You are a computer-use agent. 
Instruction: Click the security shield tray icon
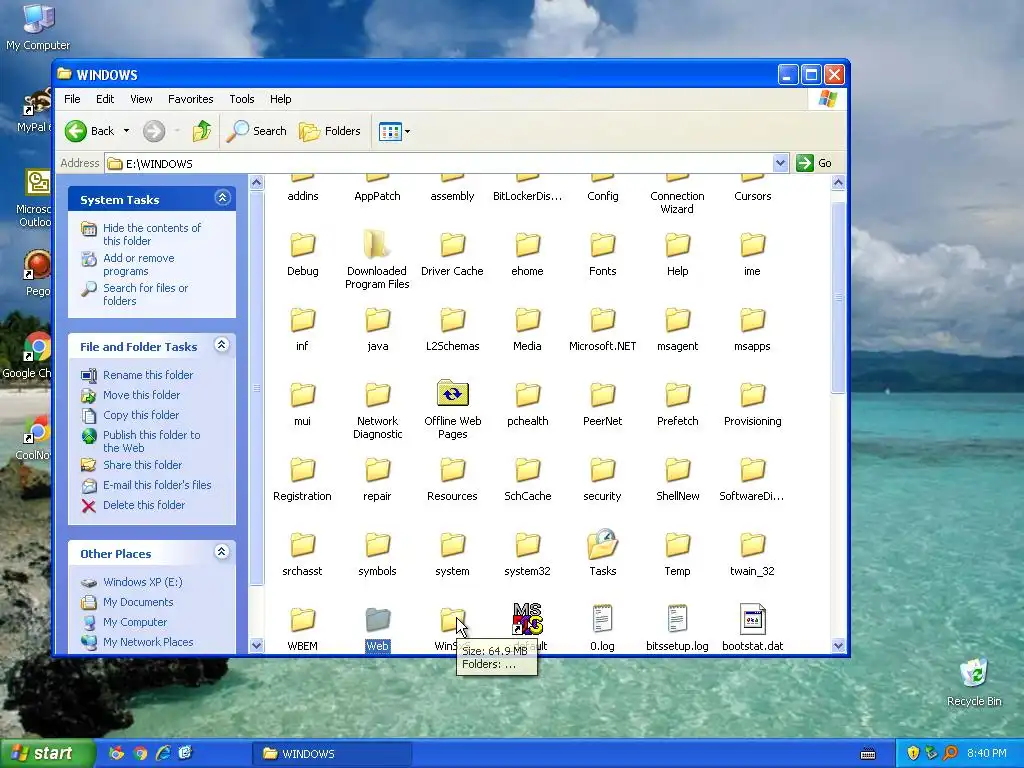[913, 754]
